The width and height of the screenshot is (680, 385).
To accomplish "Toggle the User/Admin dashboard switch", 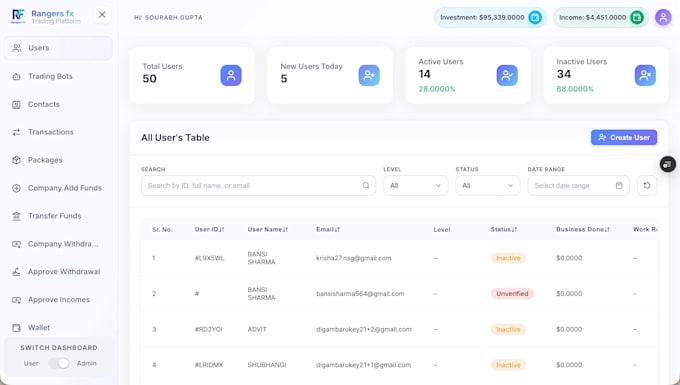I will tap(59, 363).
